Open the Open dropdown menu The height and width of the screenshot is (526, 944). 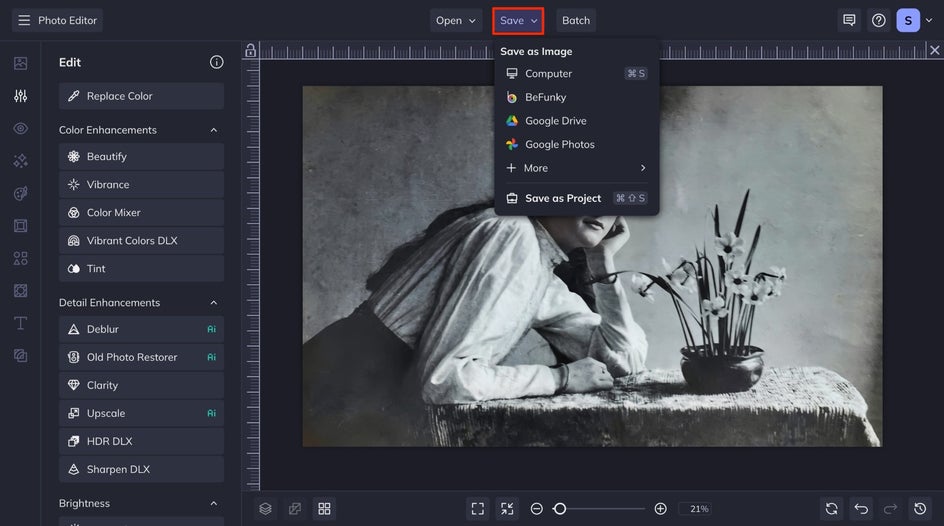(x=456, y=20)
